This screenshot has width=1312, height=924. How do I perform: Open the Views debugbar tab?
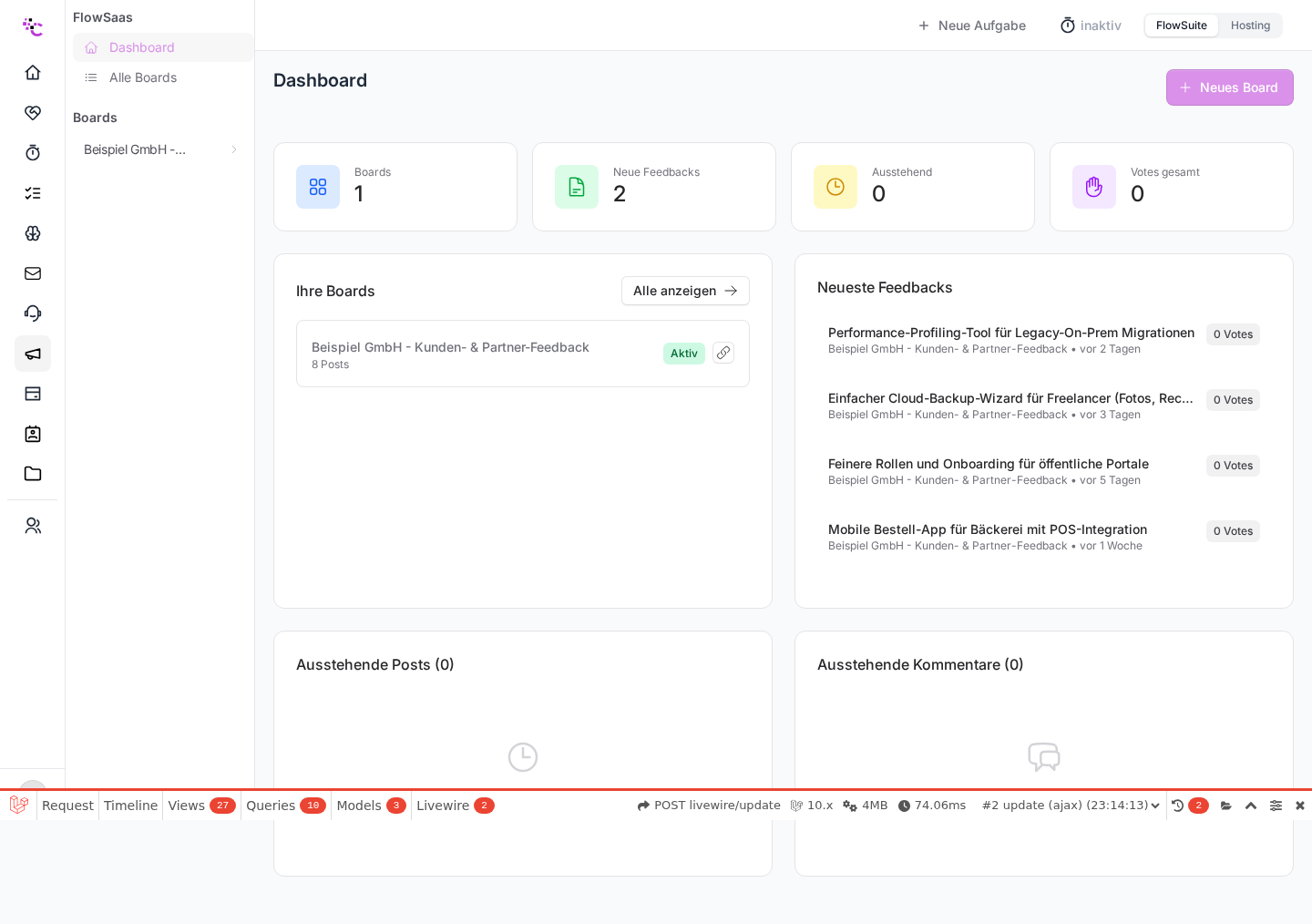201,806
